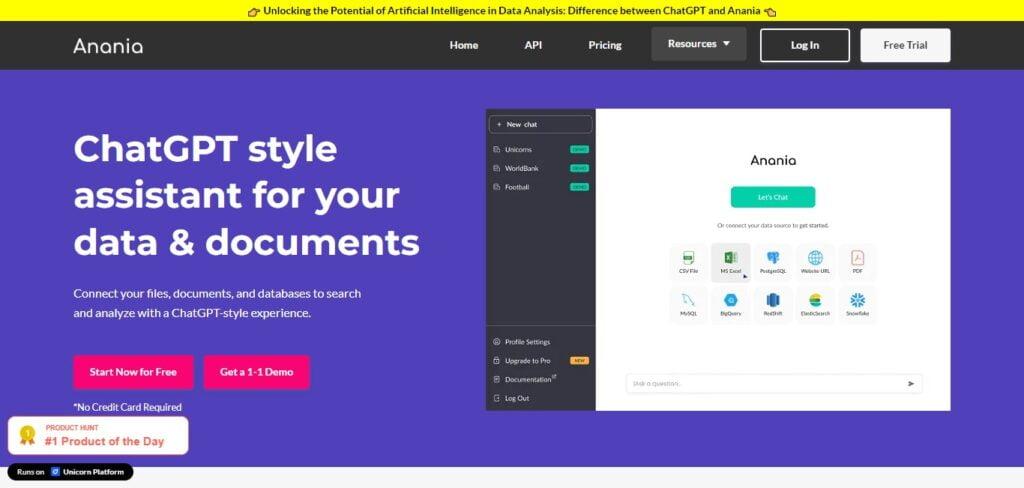
Task: Click the DEMO badge beside Unicorns
Action: pyautogui.click(x=579, y=150)
